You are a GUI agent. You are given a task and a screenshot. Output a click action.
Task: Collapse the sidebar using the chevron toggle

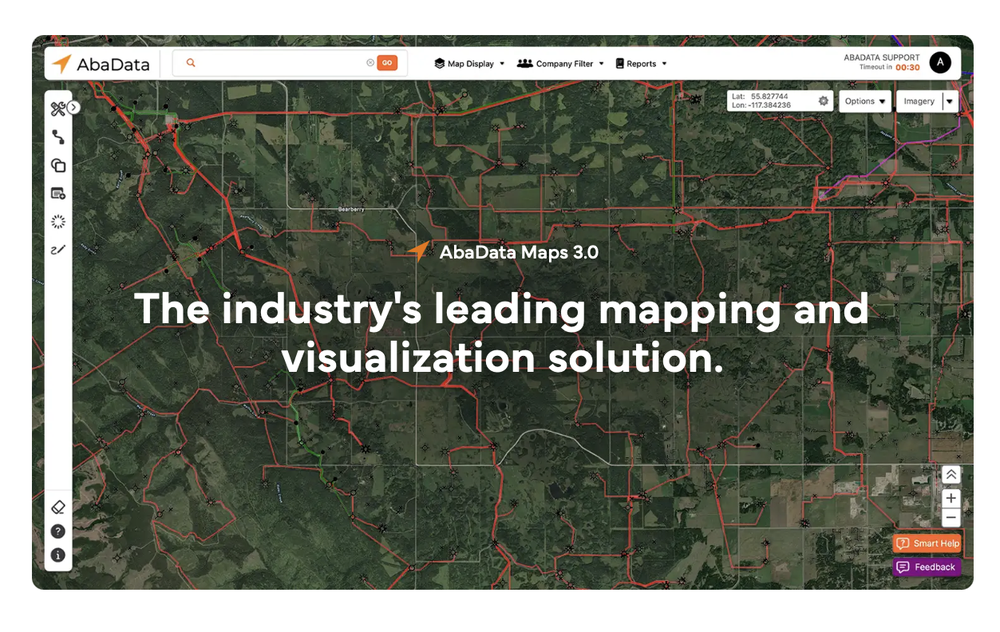coord(72,105)
